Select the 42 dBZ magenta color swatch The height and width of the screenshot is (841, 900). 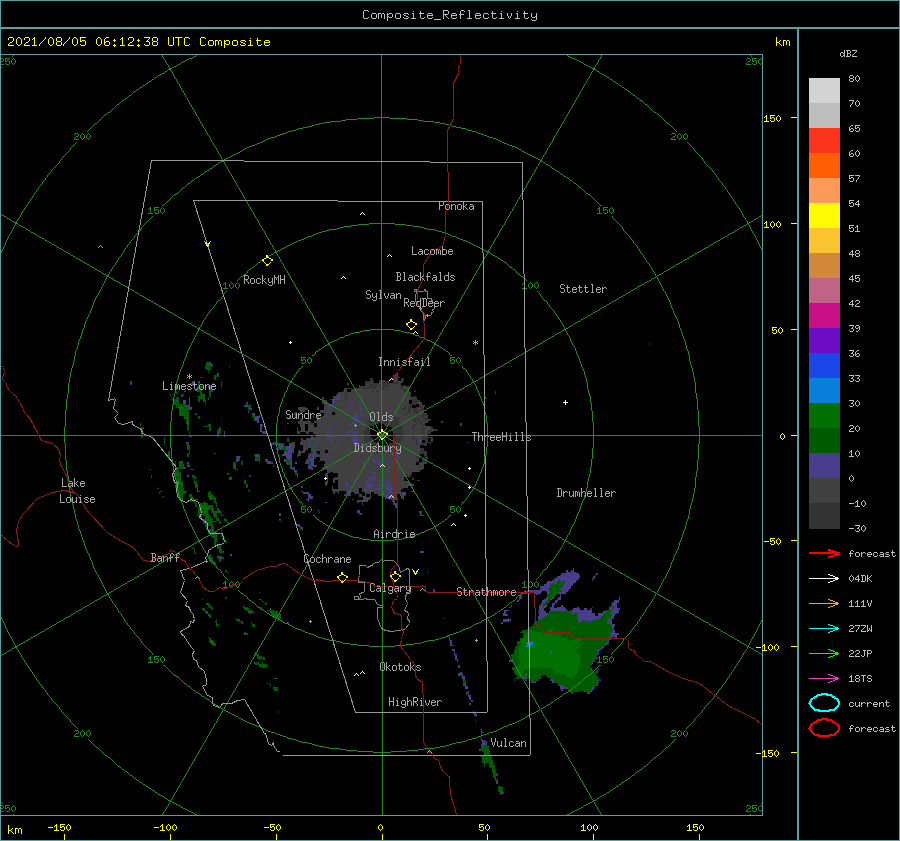tap(824, 316)
